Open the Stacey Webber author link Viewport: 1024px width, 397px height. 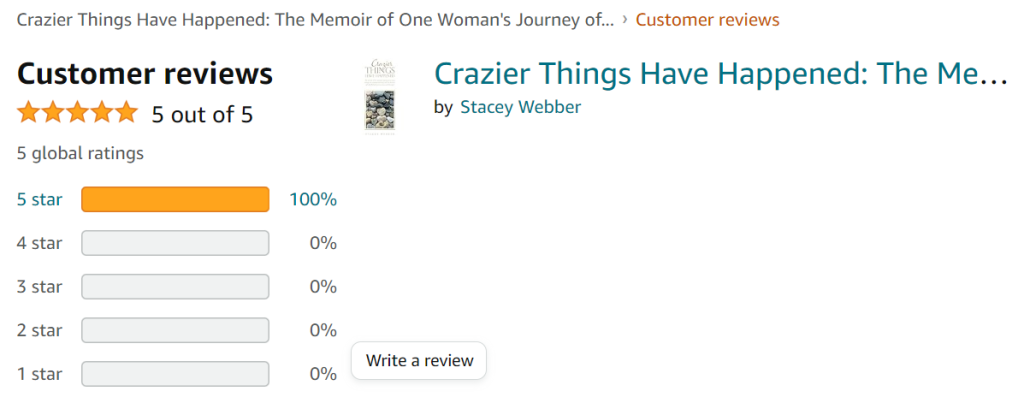520,107
